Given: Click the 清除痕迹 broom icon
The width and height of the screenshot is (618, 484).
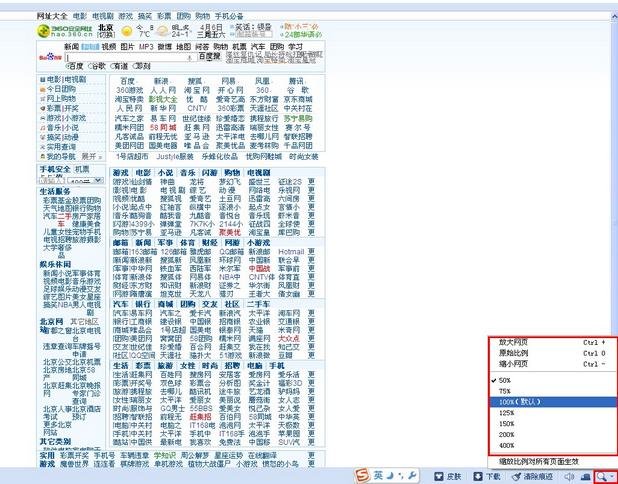Looking at the screenshot, I should 516,477.
